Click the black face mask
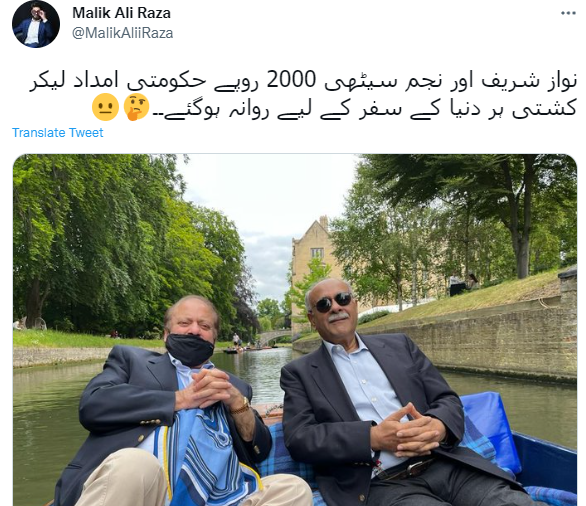586x506 pixels. 189,350
